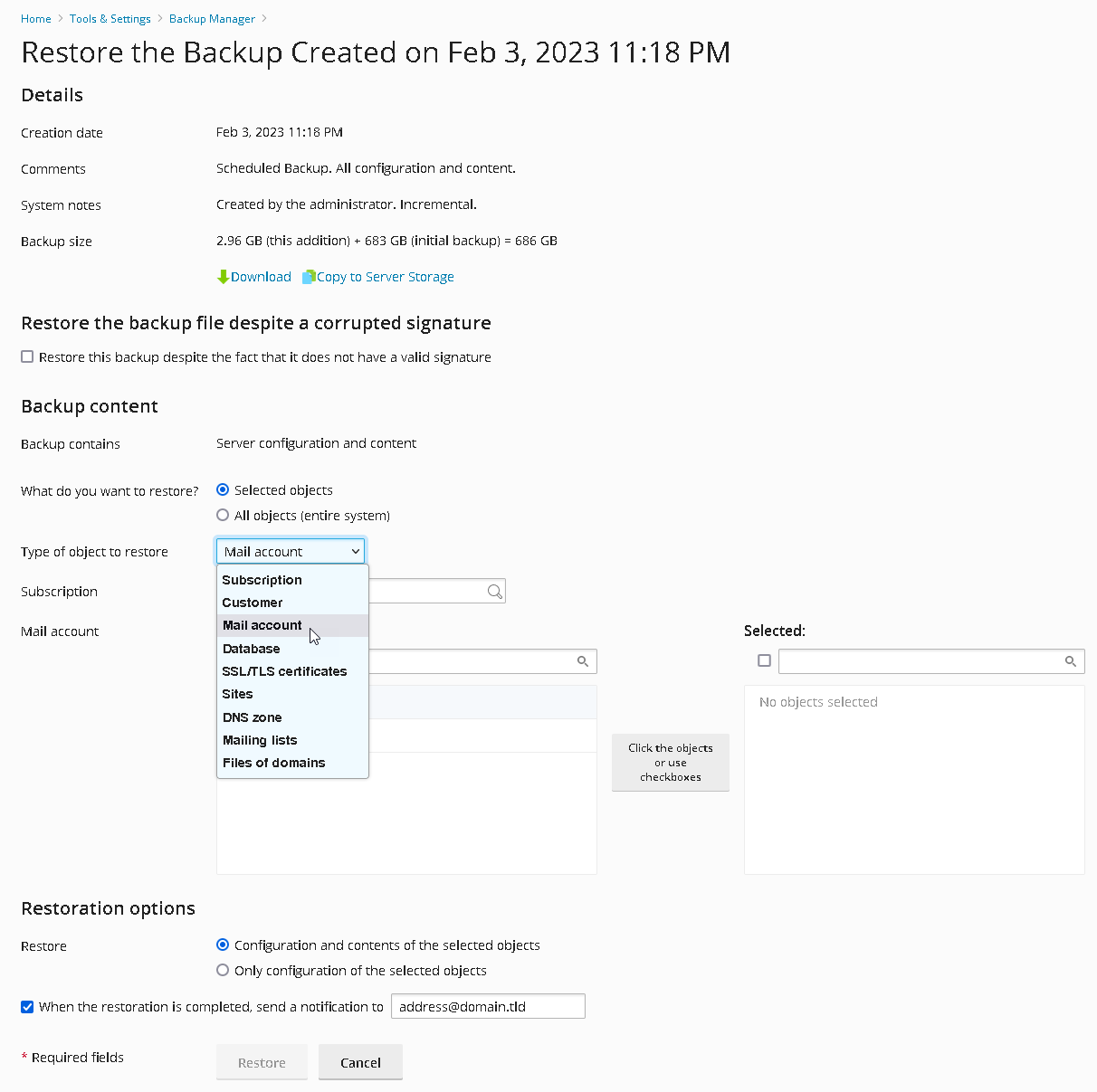Image resolution: width=1097 pixels, height=1092 pixels.
Task: Check 'Restore this backup despite invalid signature'
Action: click(x=27, y=356)
